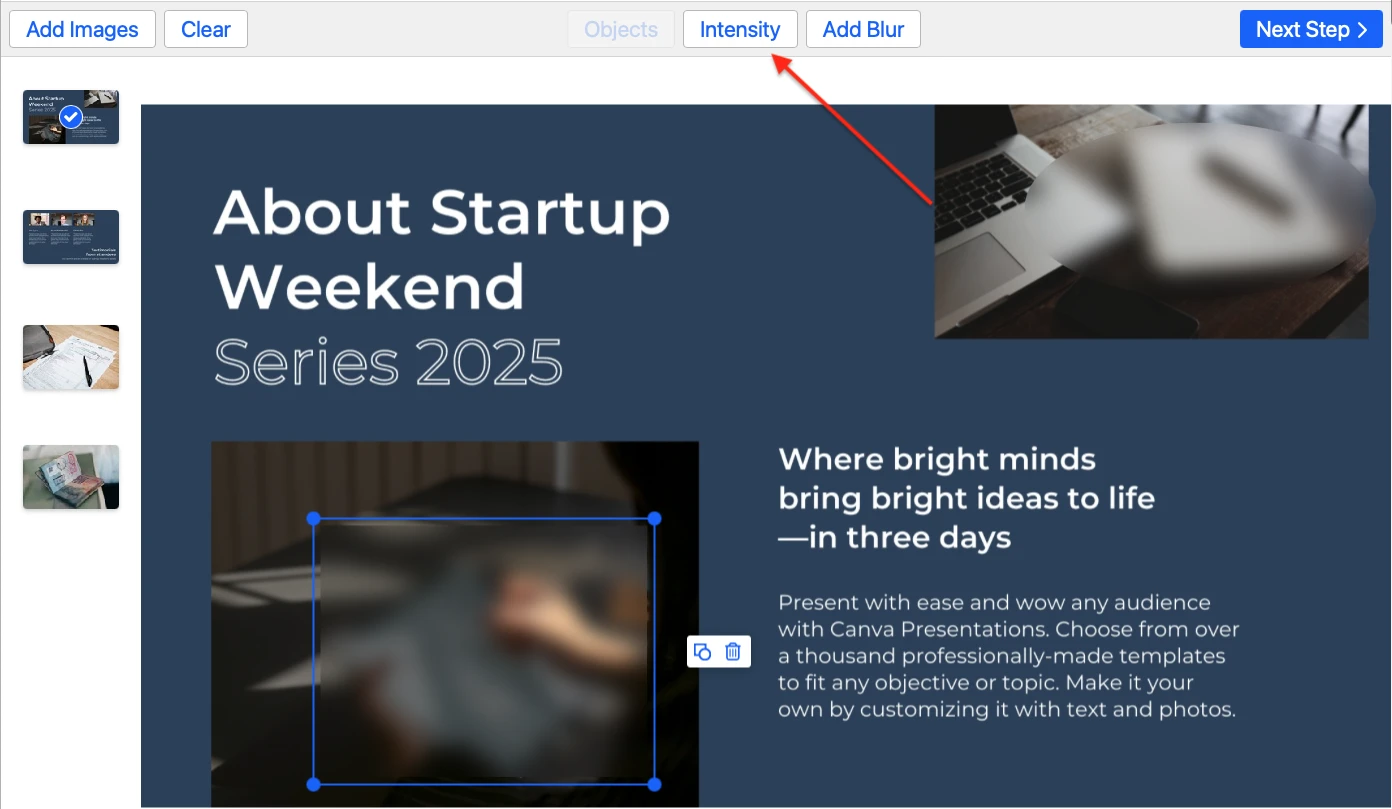Select the top-right handle of blur box
This screenshot has height=809, width=1392.
click(655, 519)
